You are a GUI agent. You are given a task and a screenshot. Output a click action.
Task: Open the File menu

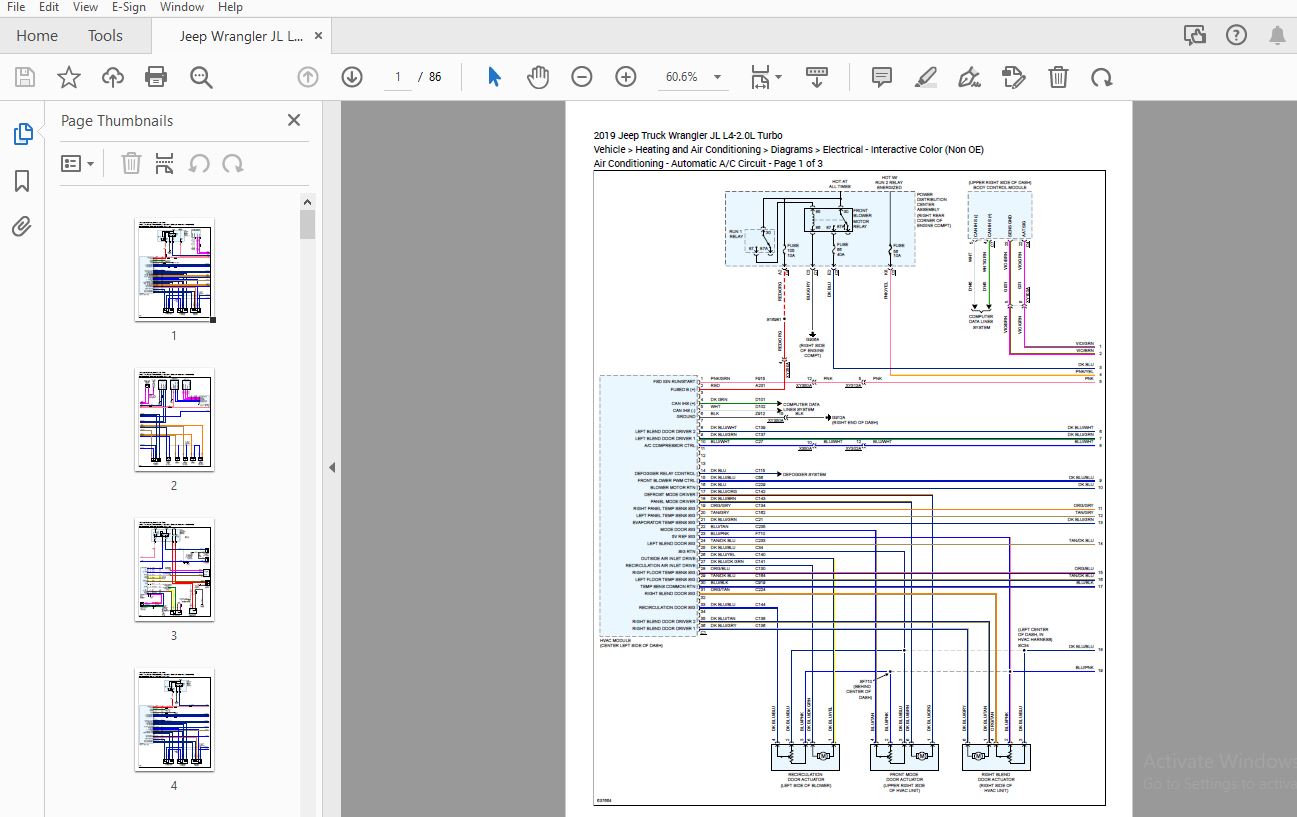coord(16,7)
